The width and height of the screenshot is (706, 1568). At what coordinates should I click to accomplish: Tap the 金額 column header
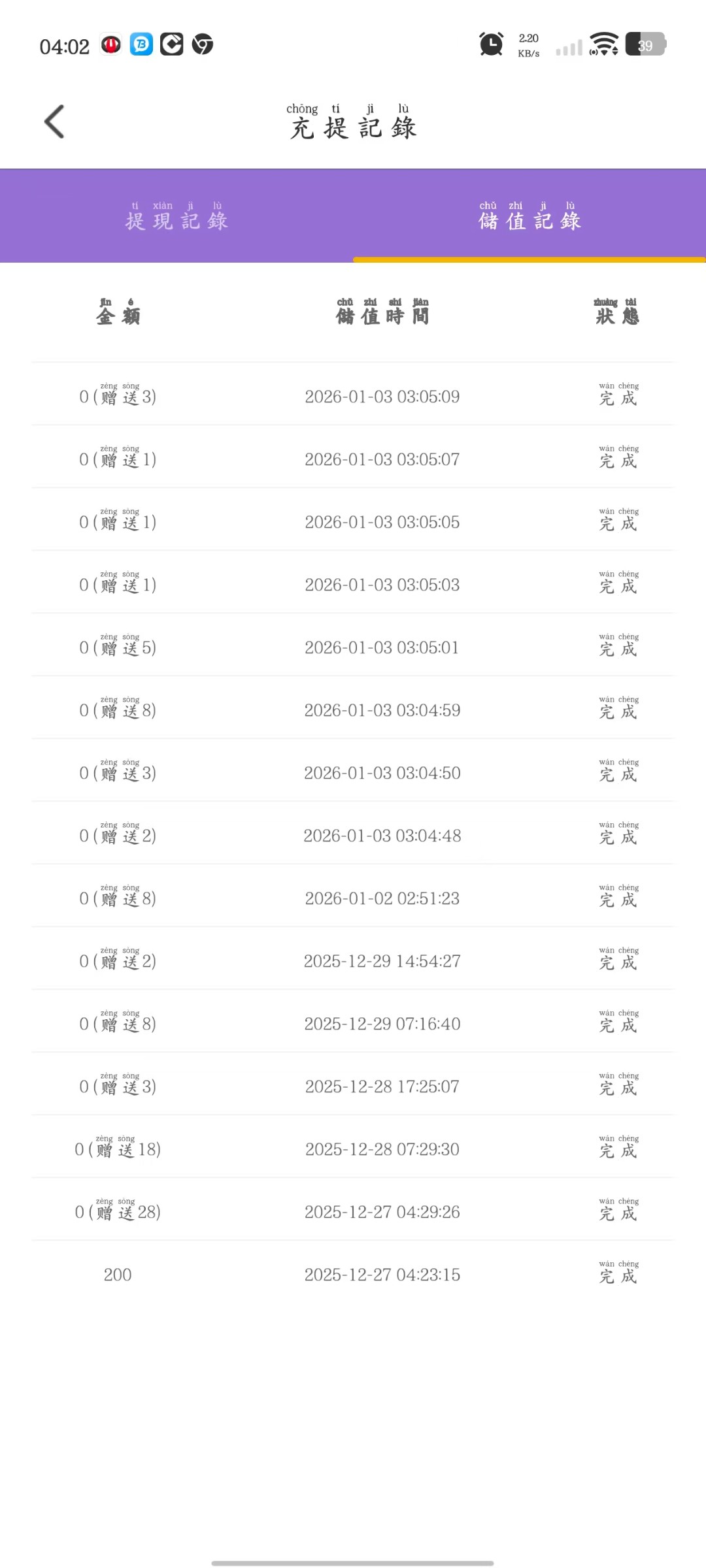pyautogui.click(x=118, y=312)
